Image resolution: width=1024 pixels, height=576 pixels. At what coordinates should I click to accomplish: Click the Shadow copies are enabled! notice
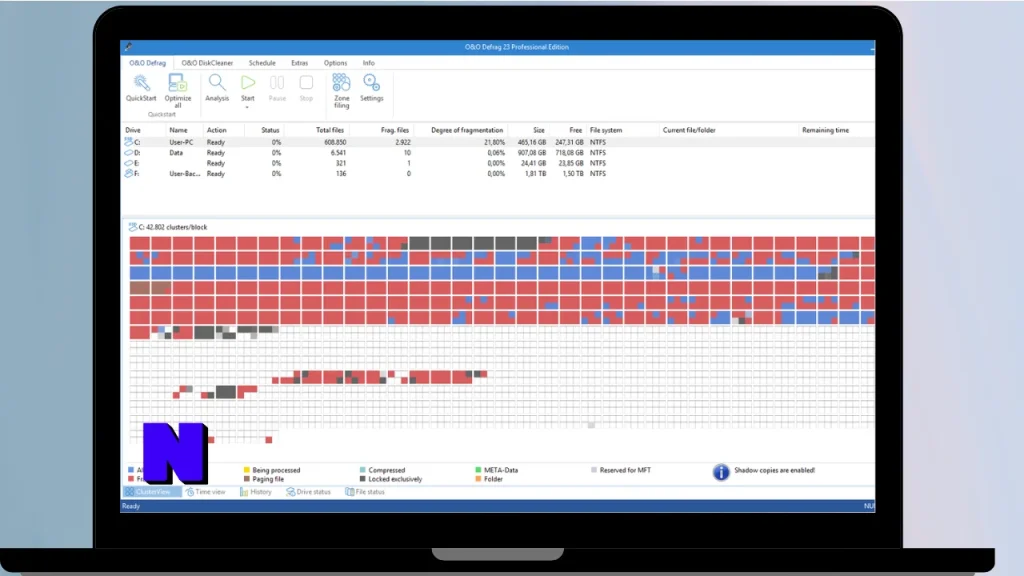click(774, 470)
